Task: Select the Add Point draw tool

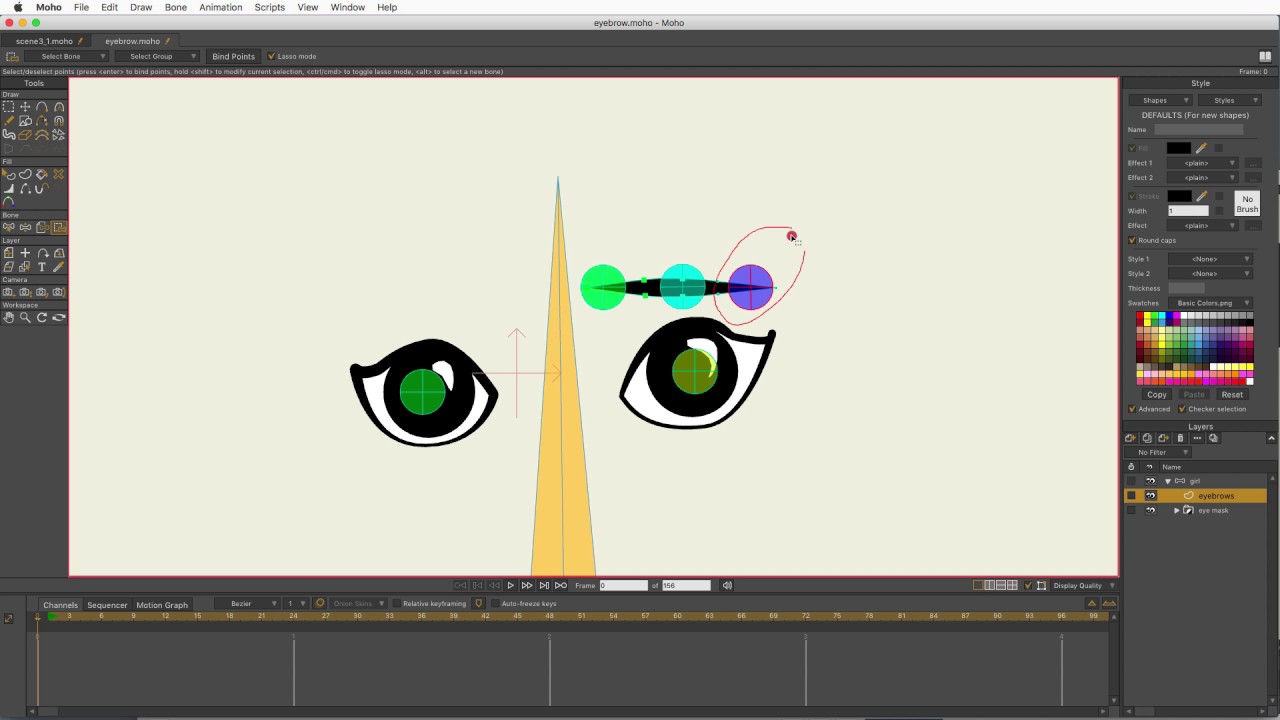Action: pos(42,106)
